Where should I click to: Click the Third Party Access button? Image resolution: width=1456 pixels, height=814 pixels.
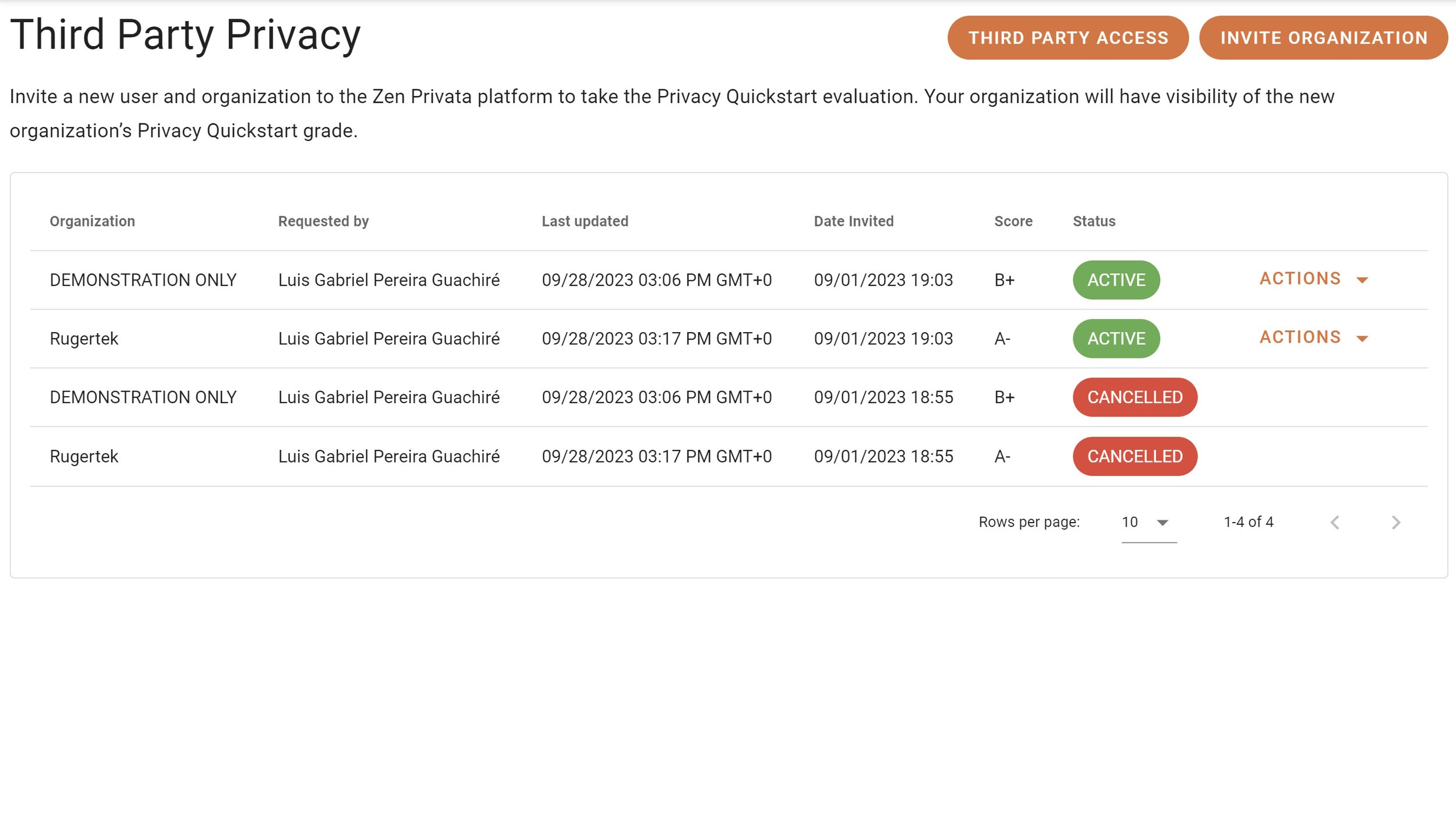1068,38
